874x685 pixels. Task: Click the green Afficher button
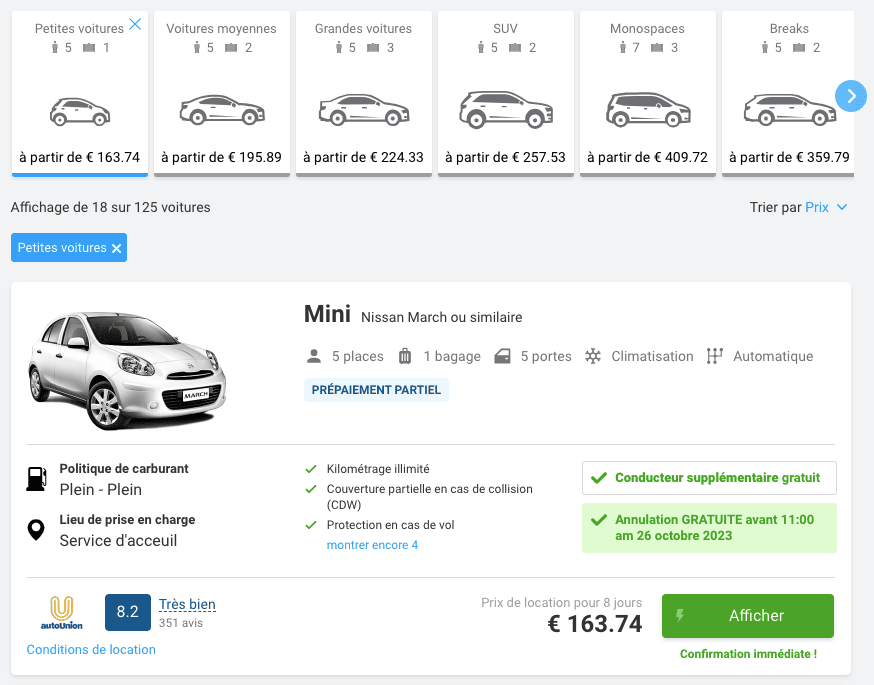747,616
